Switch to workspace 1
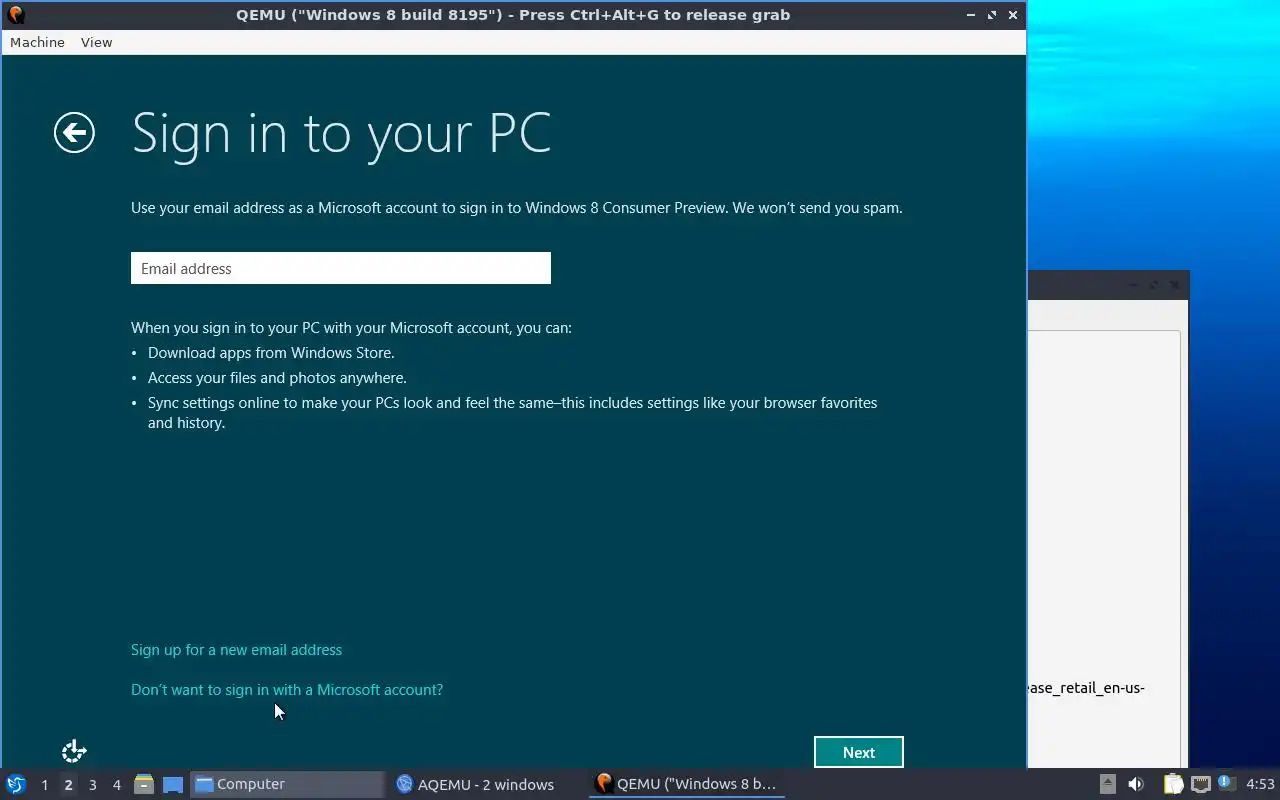1280x800 pixels. pos(44,785)
